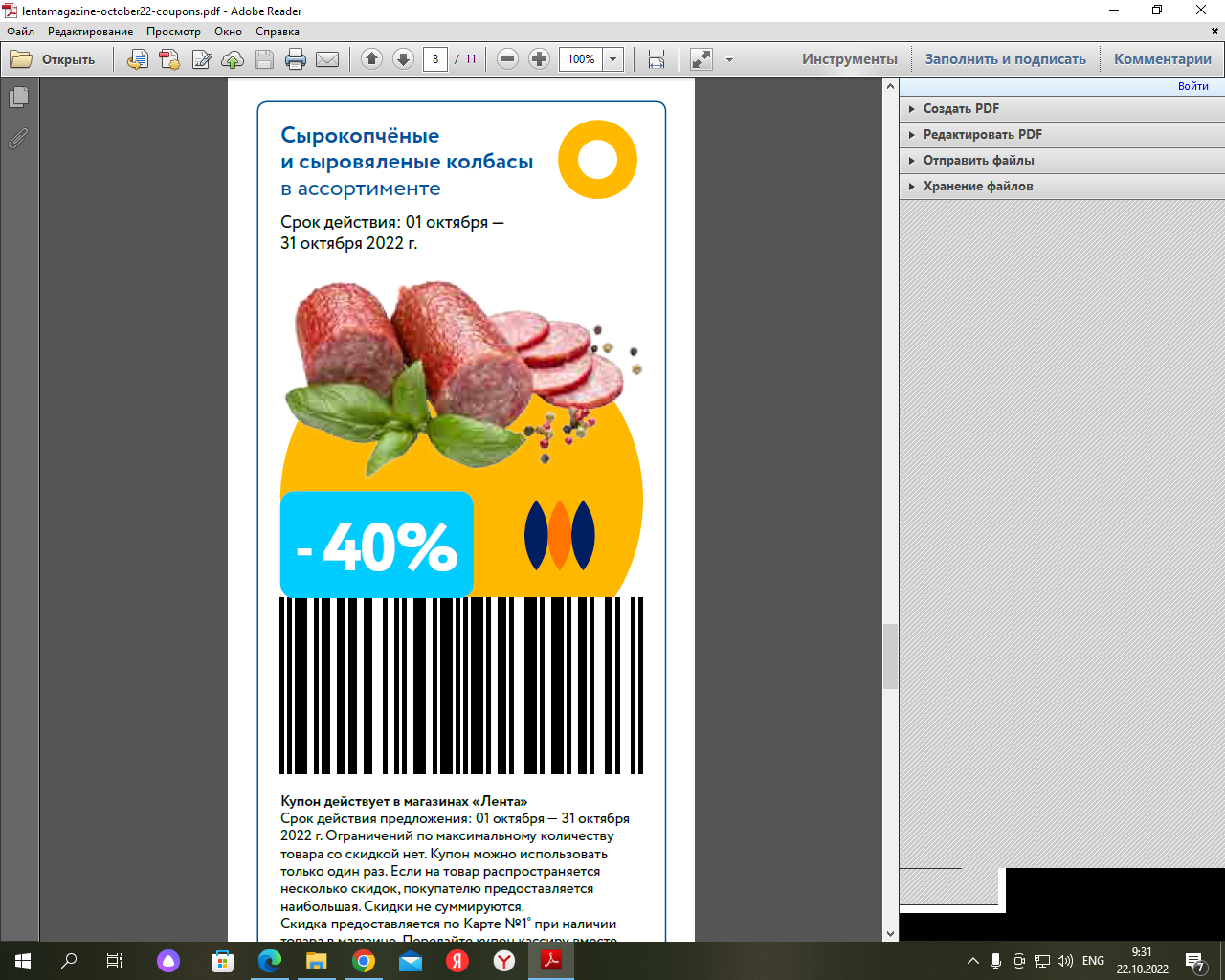Click the page number input field

(x=435, y=59)
